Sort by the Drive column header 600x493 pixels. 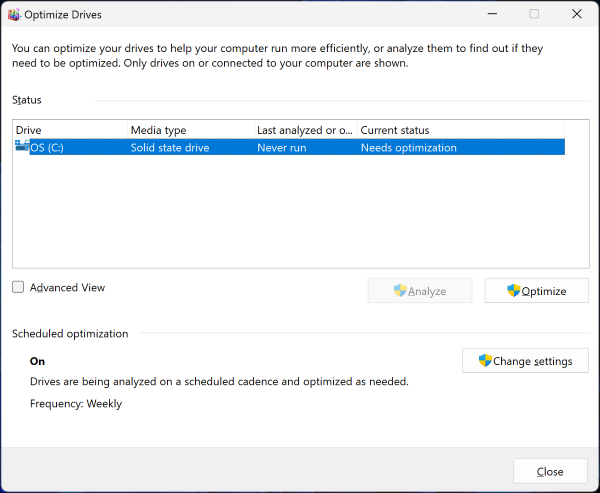(x=70, y=130)
